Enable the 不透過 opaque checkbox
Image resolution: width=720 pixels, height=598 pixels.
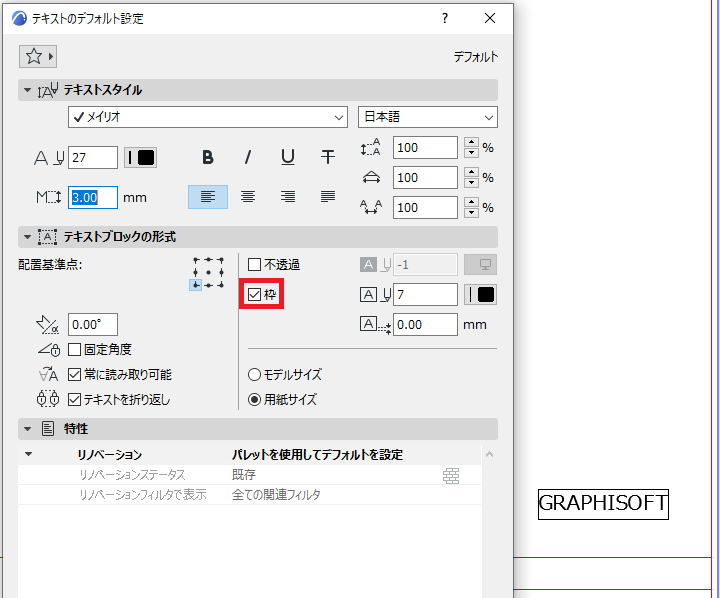254,265
